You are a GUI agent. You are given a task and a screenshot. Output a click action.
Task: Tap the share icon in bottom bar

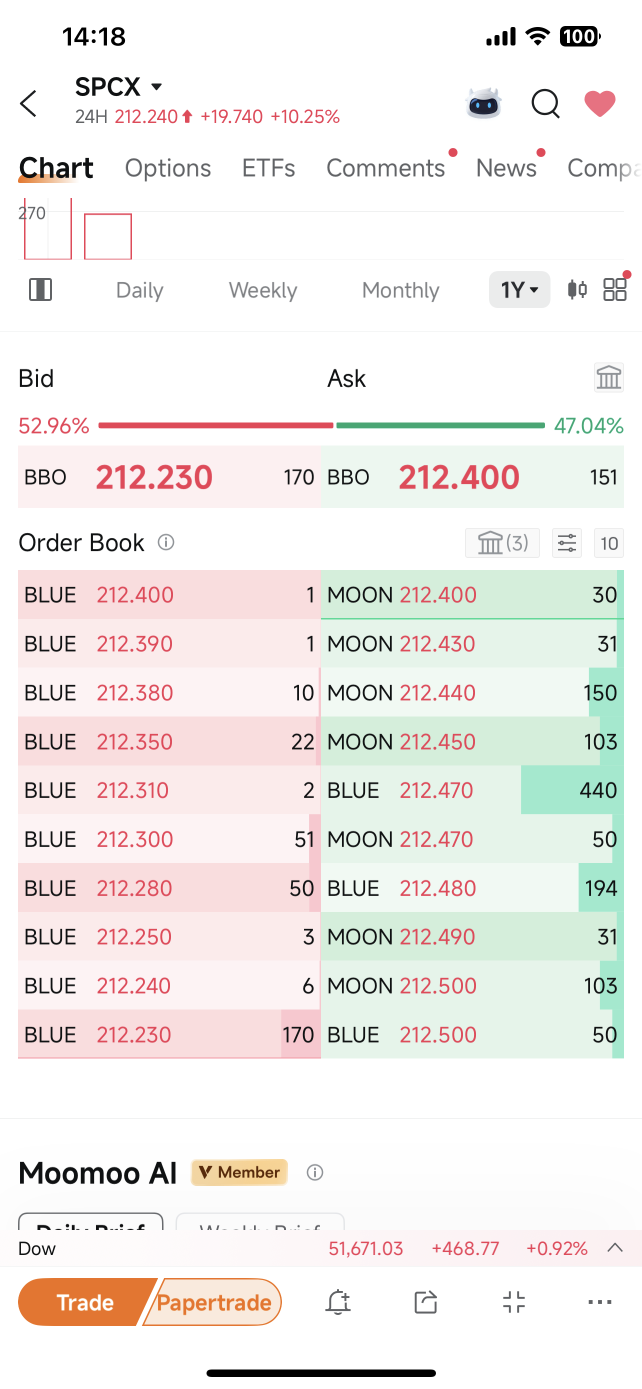coord(426,1302)
